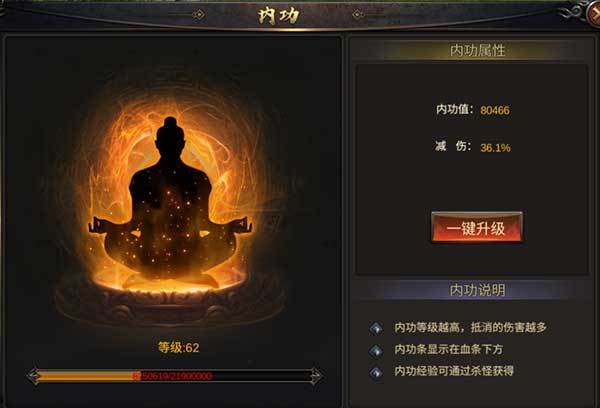Click the 等级:62 level label
The image size is (600, 408).
coord(178,348)
